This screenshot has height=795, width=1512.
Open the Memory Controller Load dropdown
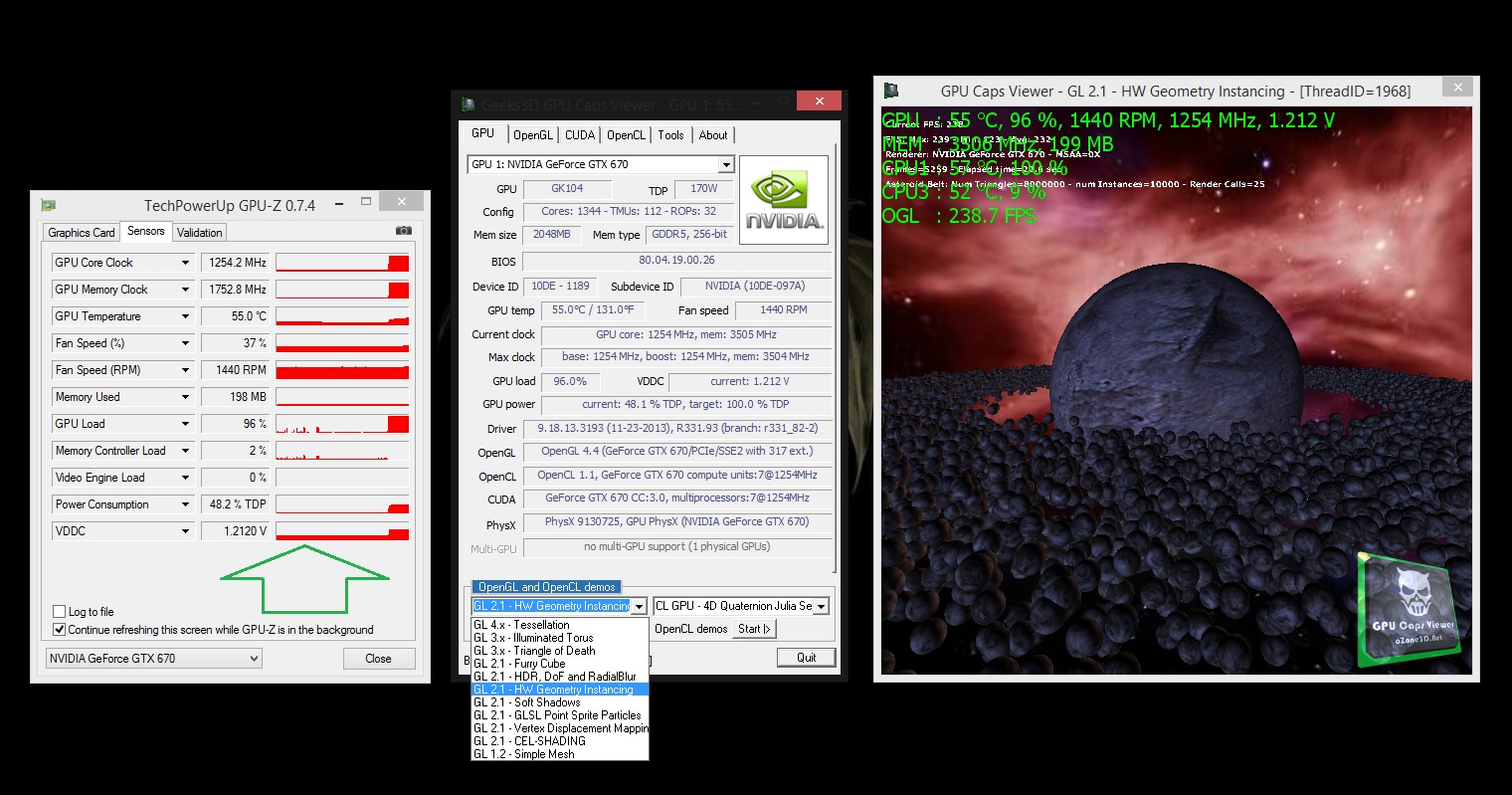[x=185, y=451]
